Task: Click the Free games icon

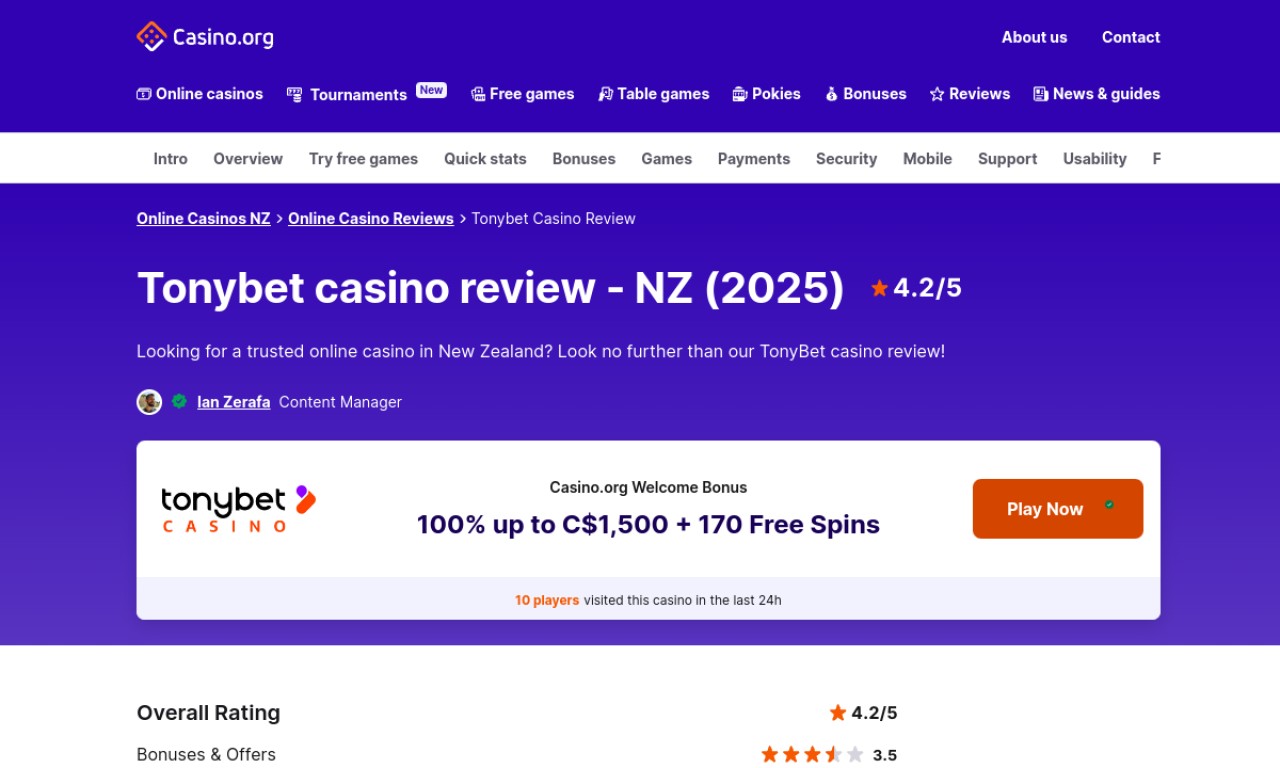Action: 478,94
